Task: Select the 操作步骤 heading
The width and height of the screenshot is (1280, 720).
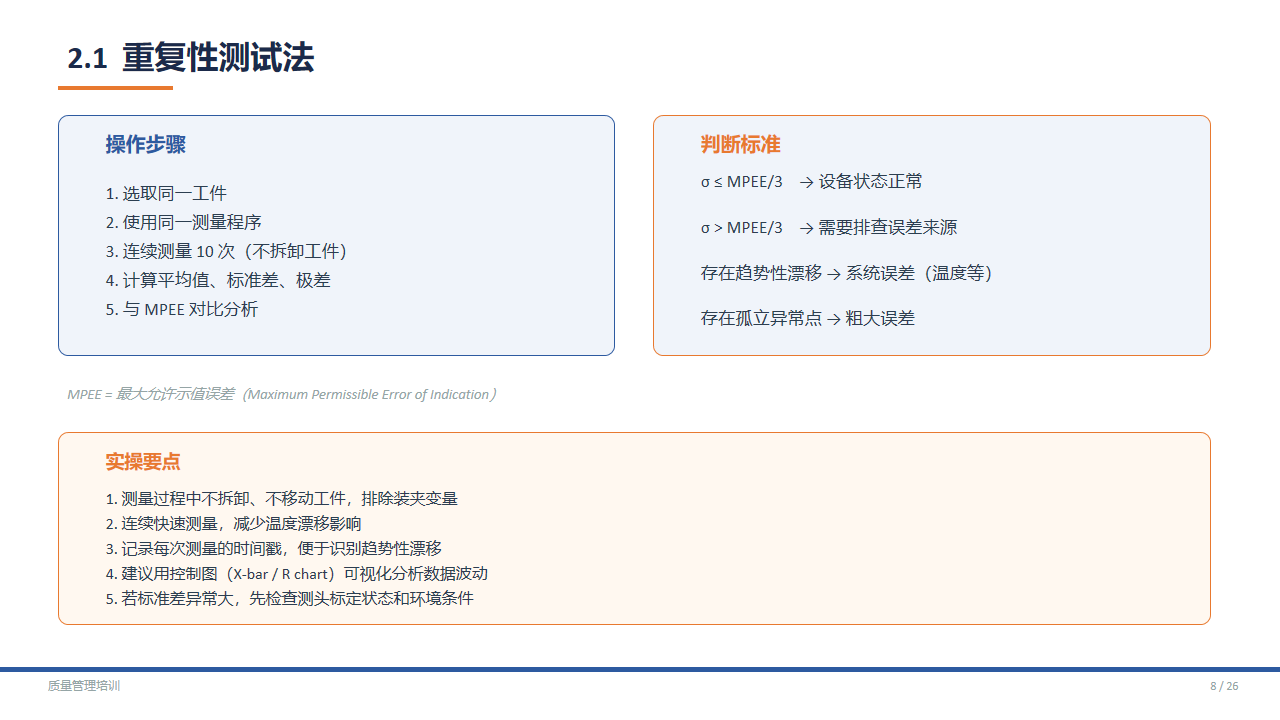Action: pyautogui.click(x=146, y=145)
